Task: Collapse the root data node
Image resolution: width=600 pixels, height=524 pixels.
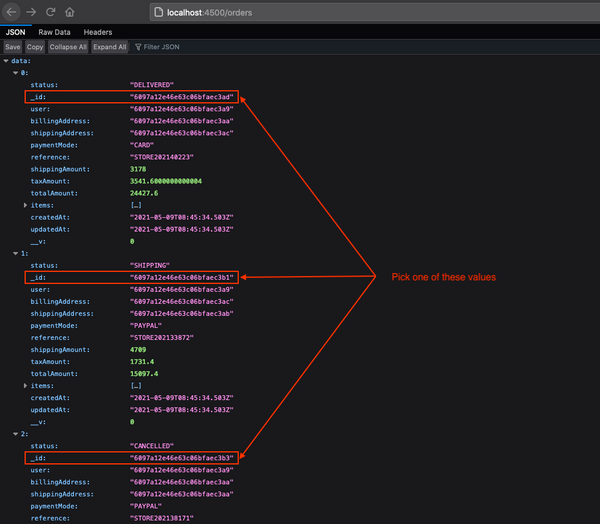Action: pos(6,61)
